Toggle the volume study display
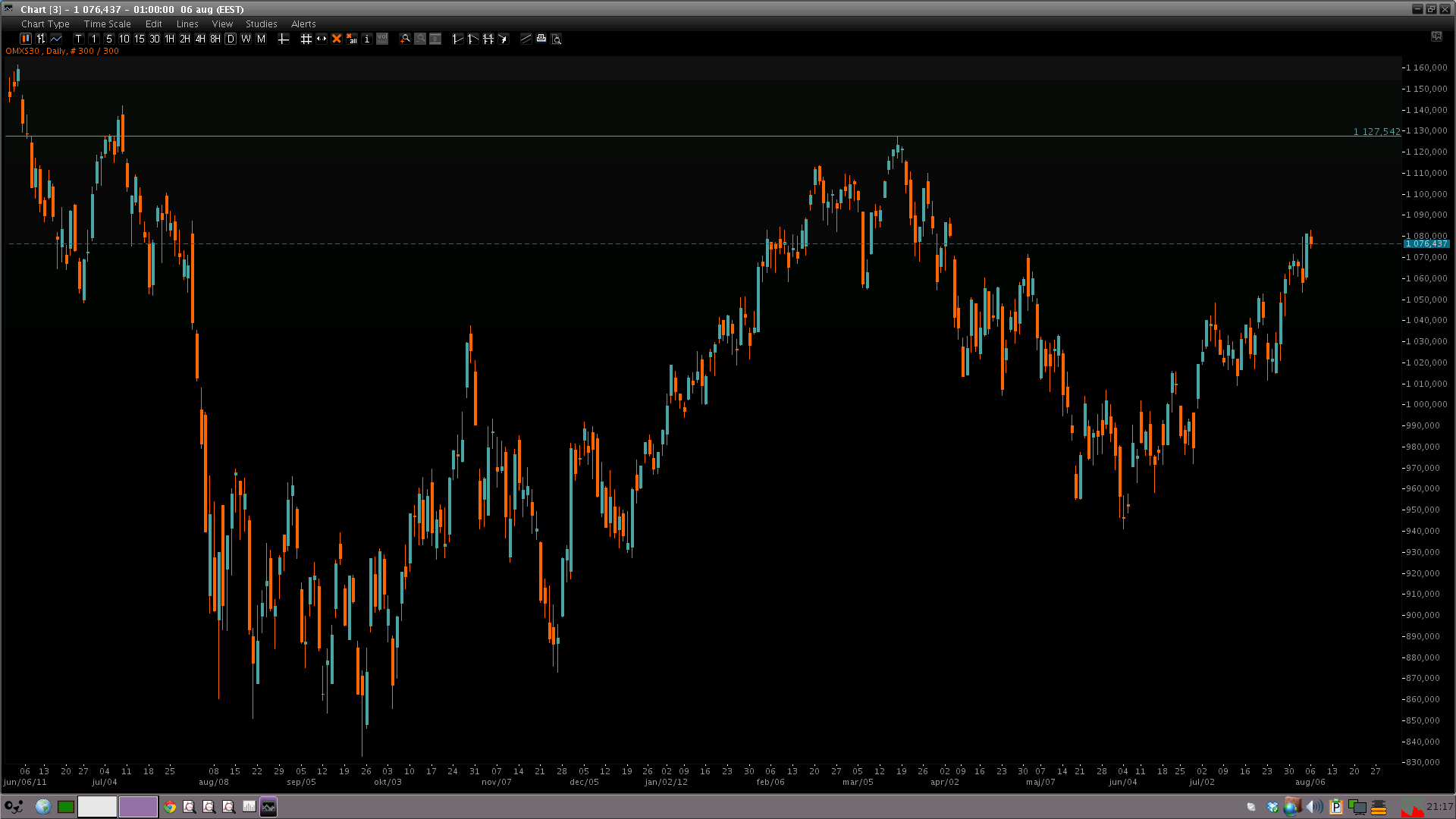This screenshot has height=819, width=1456. click(x=383, y=39)
